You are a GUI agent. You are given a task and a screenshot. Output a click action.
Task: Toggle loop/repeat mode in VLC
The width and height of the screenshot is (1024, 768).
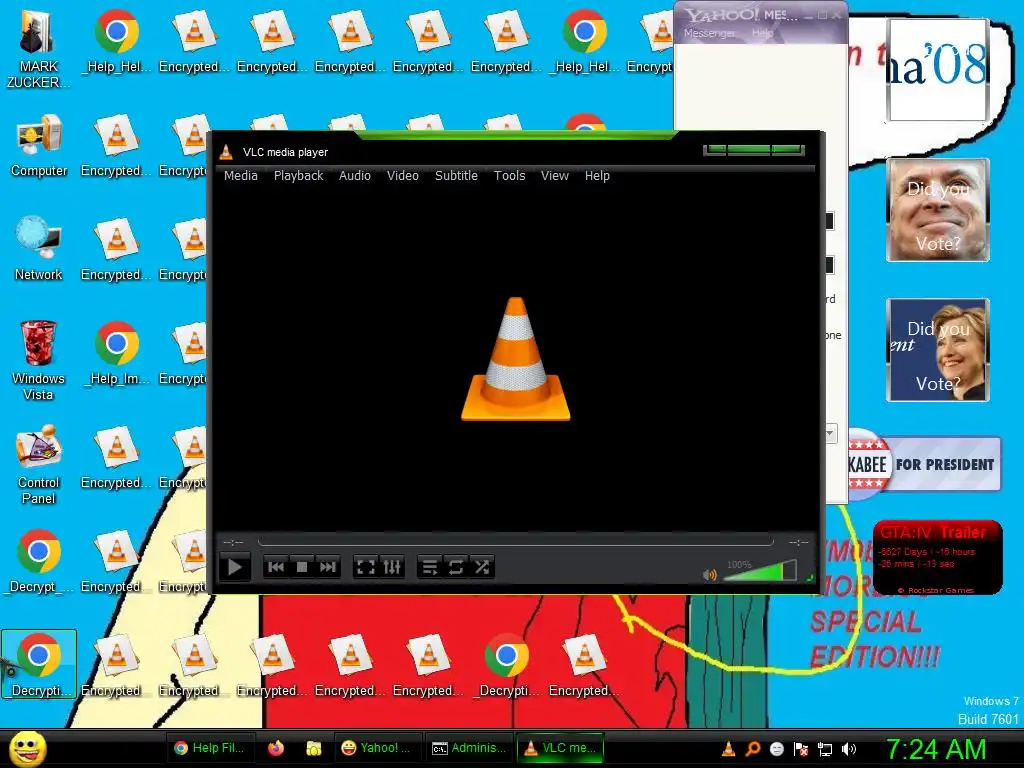pyautogui.click(x=456, y=567)
